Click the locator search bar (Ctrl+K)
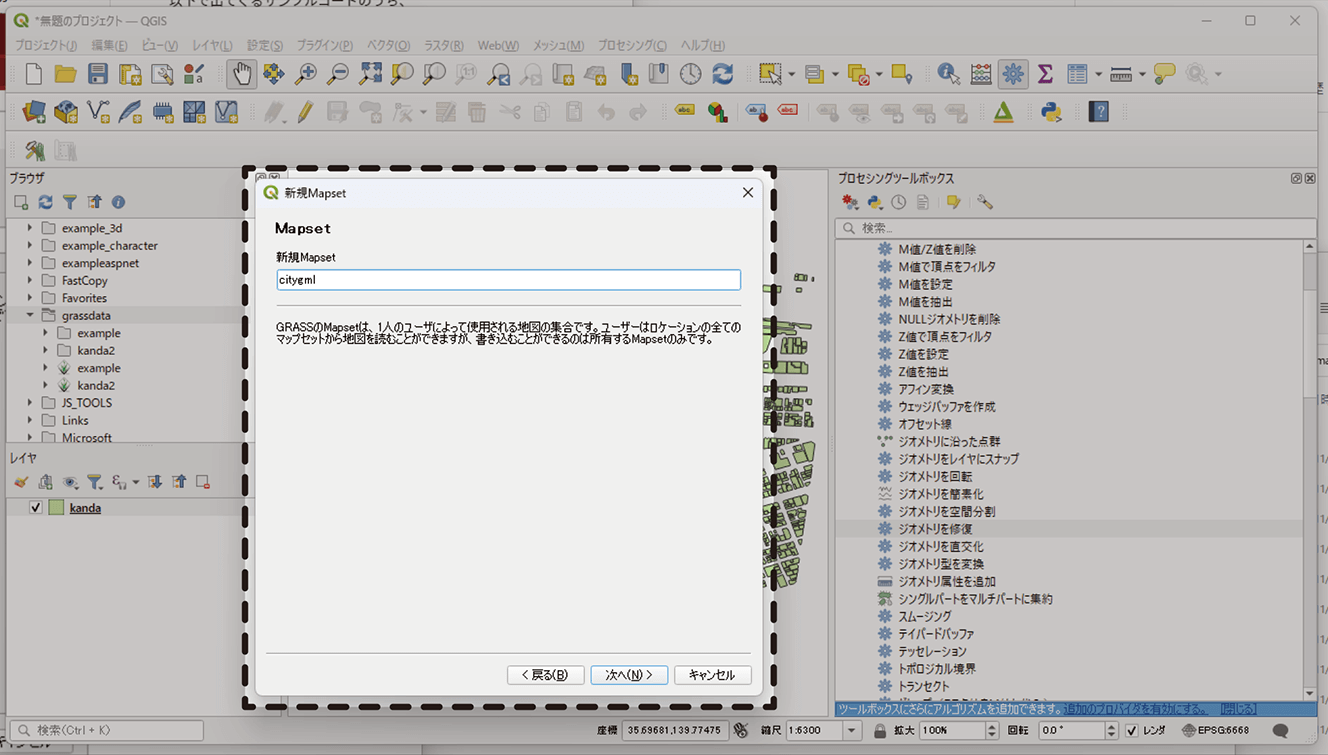 point(107,731)
